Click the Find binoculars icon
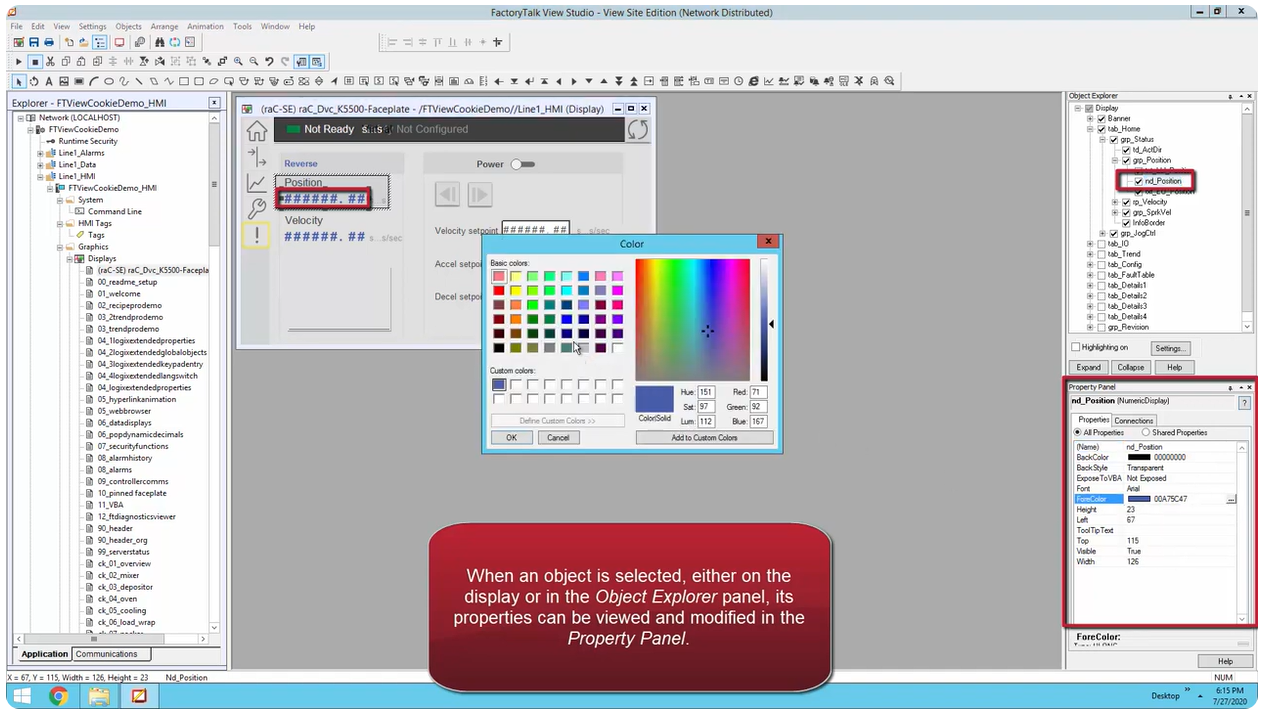This screenshot has width=1266, height=716. pyautogui.click(x=160, y=42)
